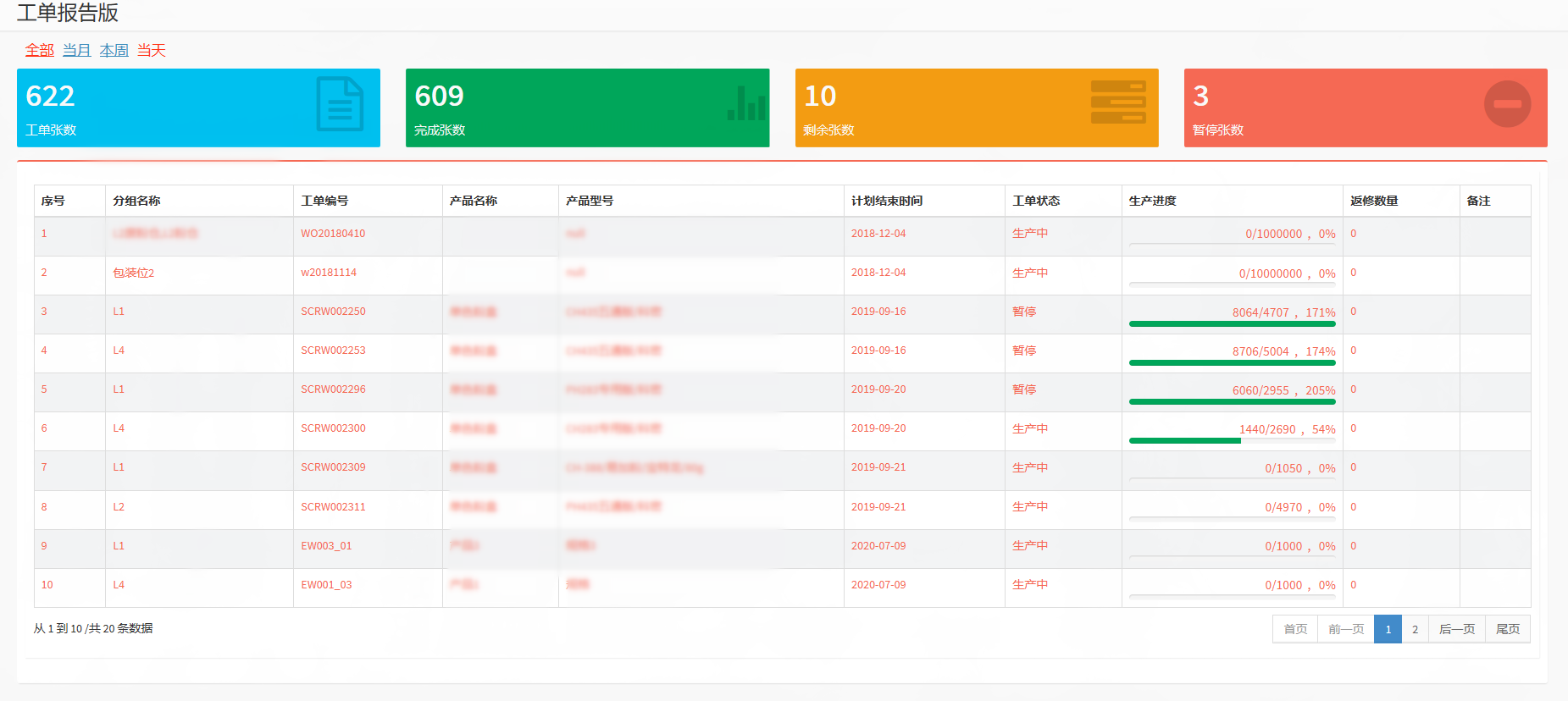This screenshot has width=1568, height=701.
Task: Show 本周 work orders
Action: 114,51
